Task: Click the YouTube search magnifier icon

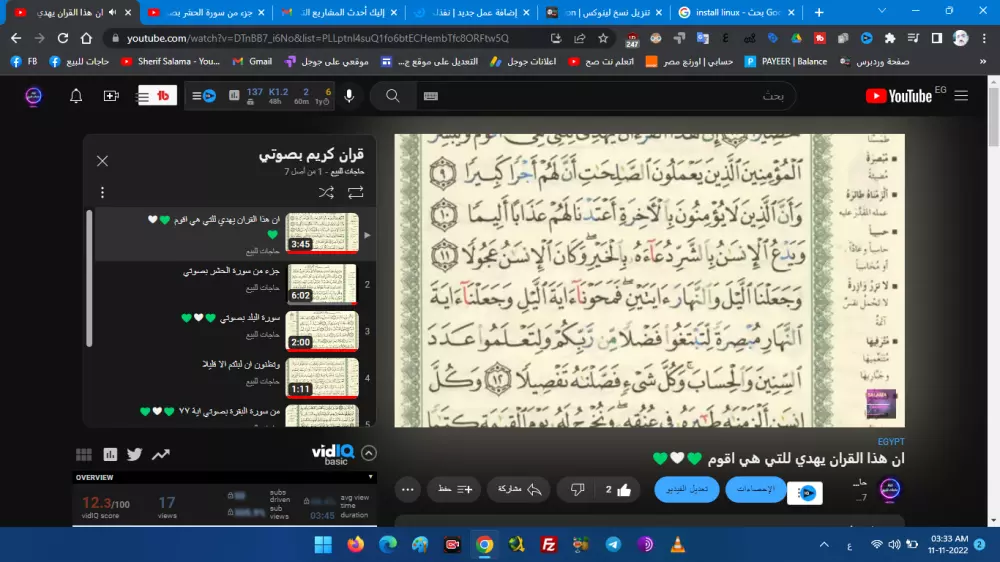Action: [x=393, y=96]
